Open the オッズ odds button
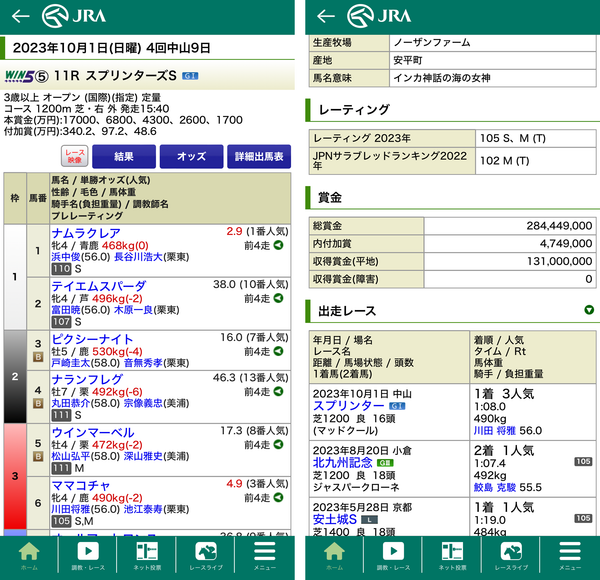This screenshot has width=600, height=580. pyautogui.click(x=191, y=156)
